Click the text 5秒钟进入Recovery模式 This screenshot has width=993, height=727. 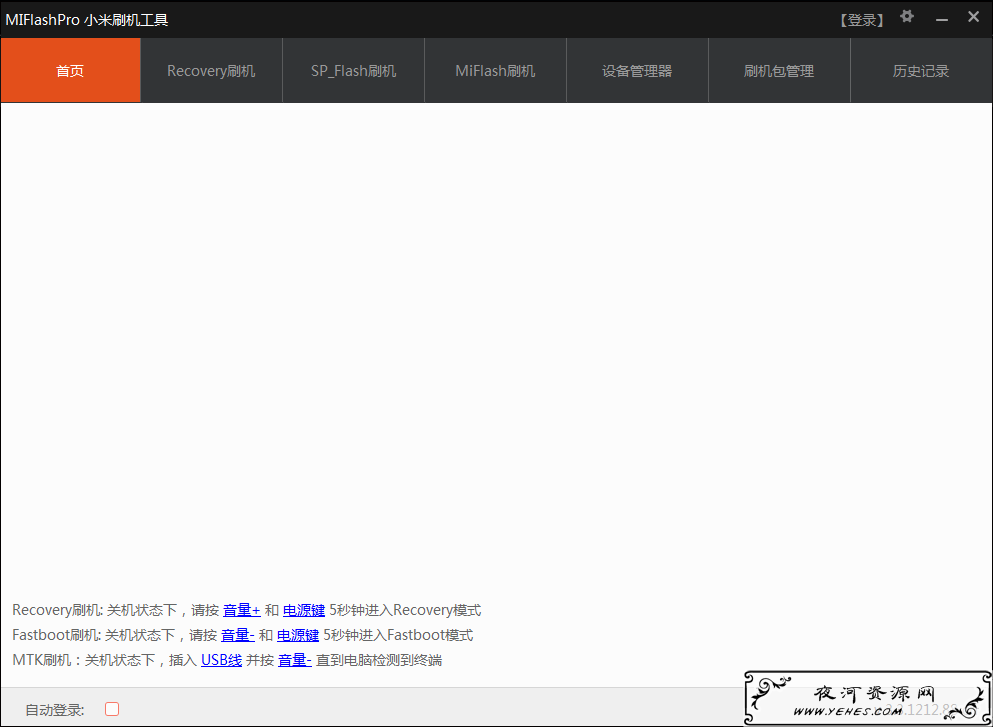[x=405, y=610]
